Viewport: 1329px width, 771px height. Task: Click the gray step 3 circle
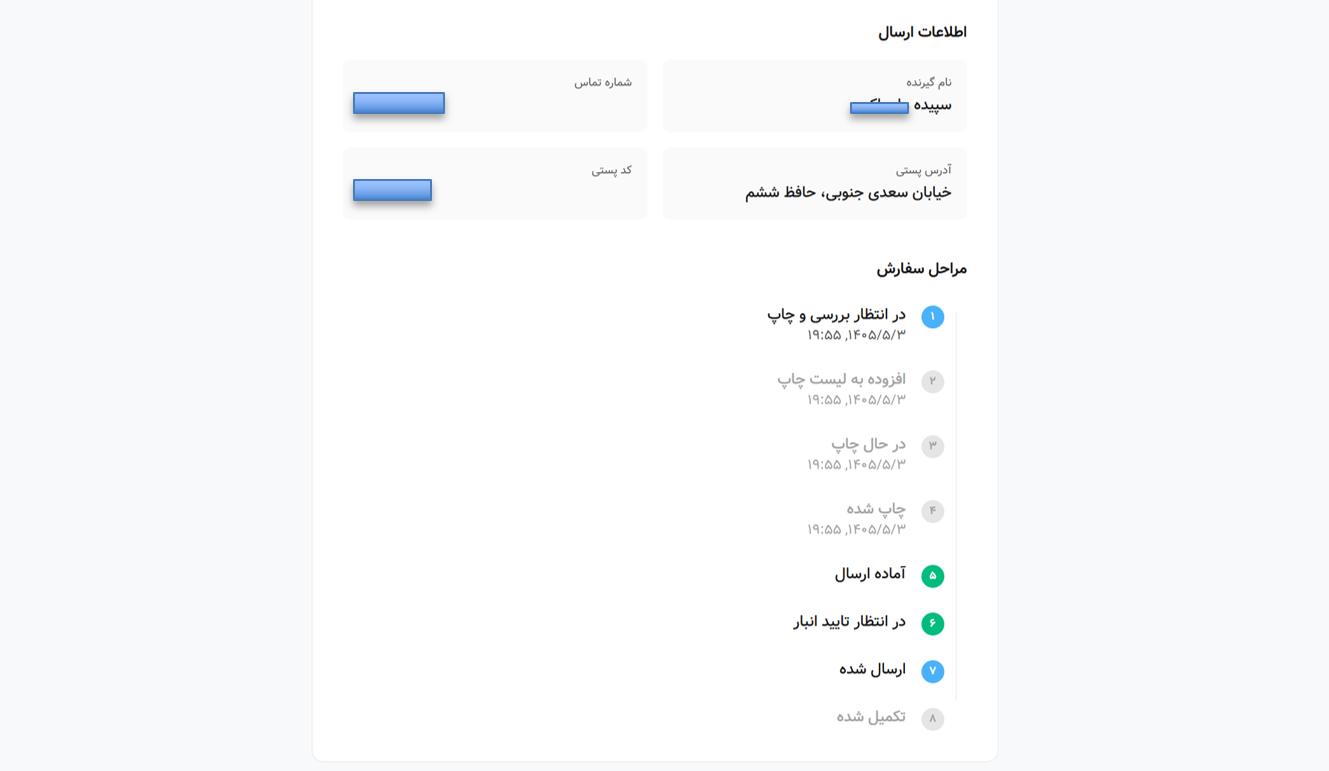(932, 447)
